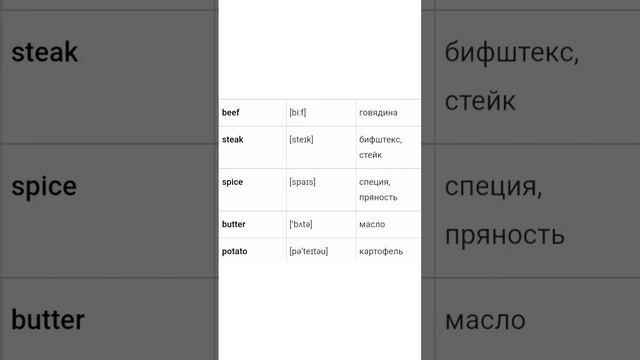Click the translation масло in center table
Viewport: 640px width, 360px height.
372,224
